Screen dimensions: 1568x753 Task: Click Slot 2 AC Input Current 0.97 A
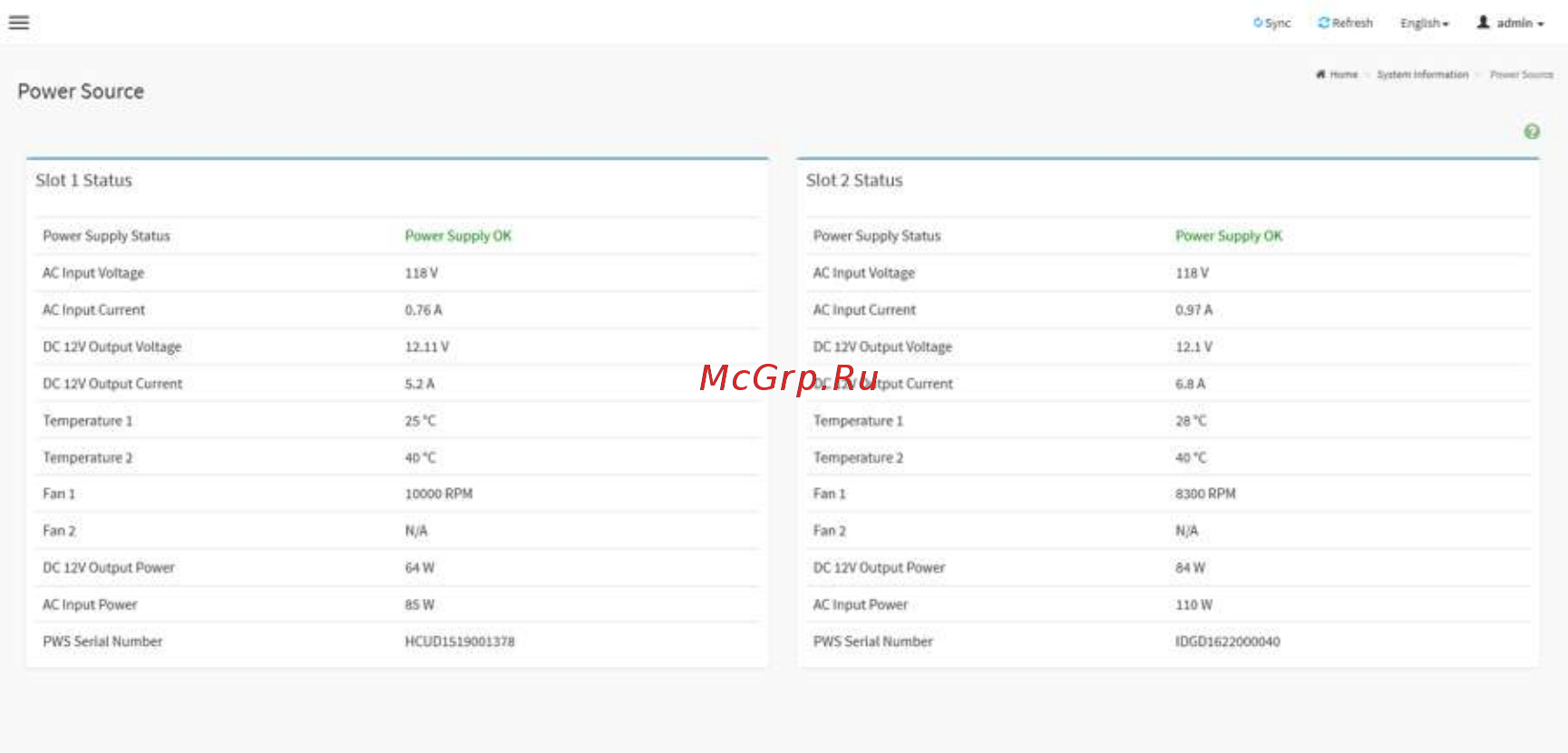click(1193, 310)
